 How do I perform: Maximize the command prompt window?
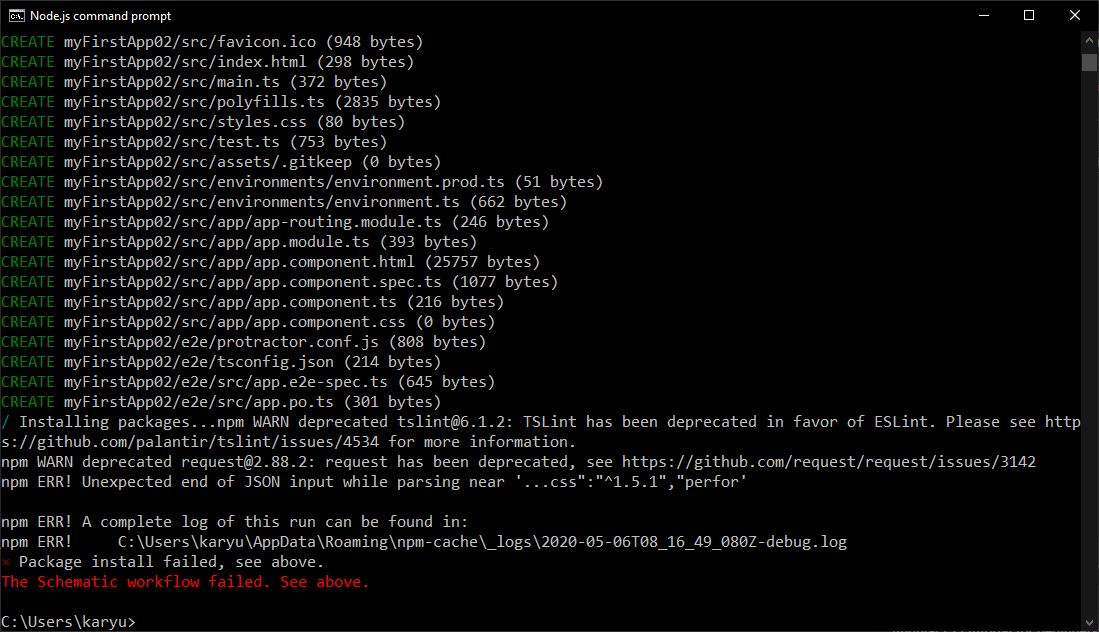pyautogui.click(x=1029, y=15)
